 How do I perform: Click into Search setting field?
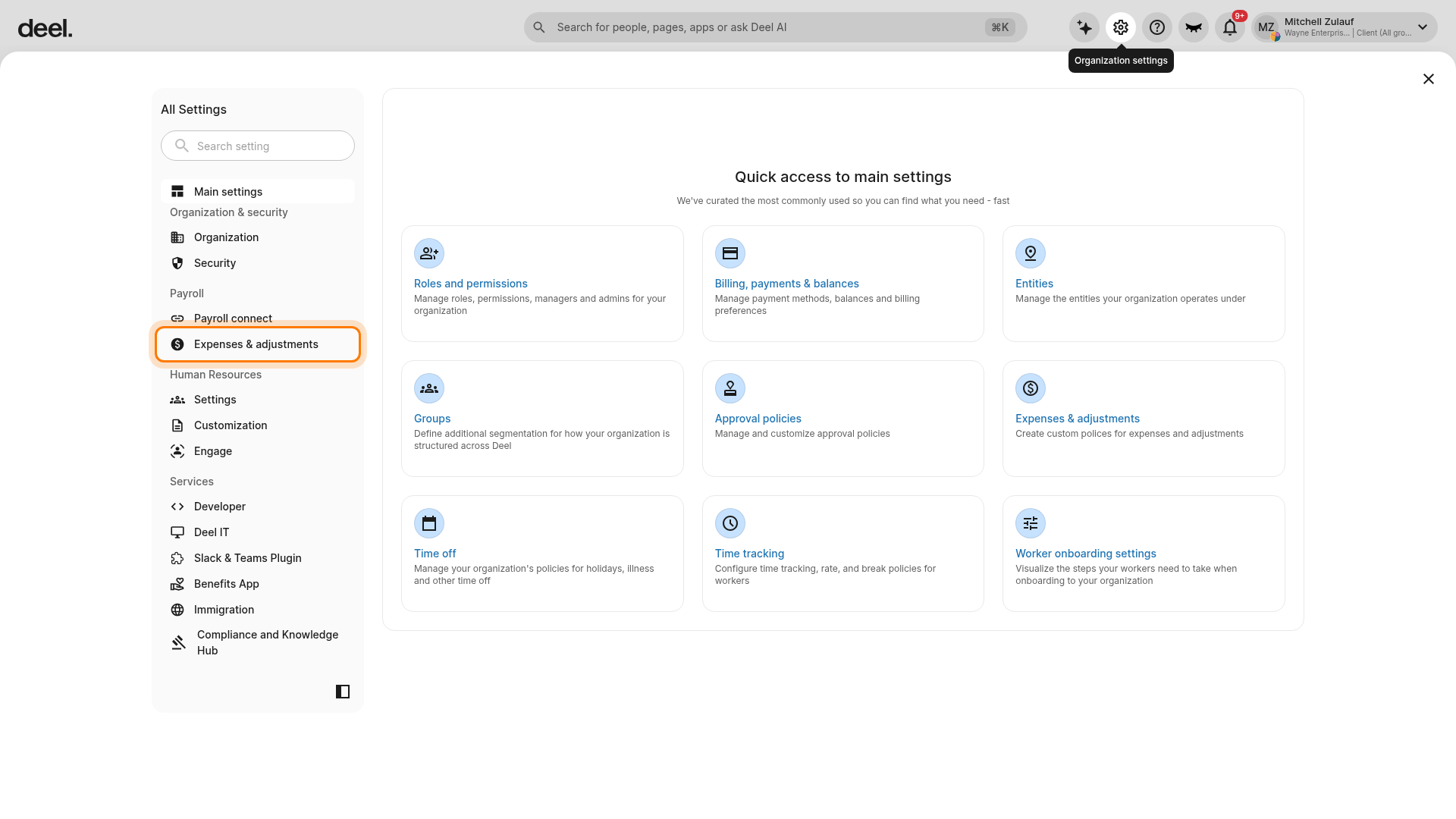coord(258,146)
